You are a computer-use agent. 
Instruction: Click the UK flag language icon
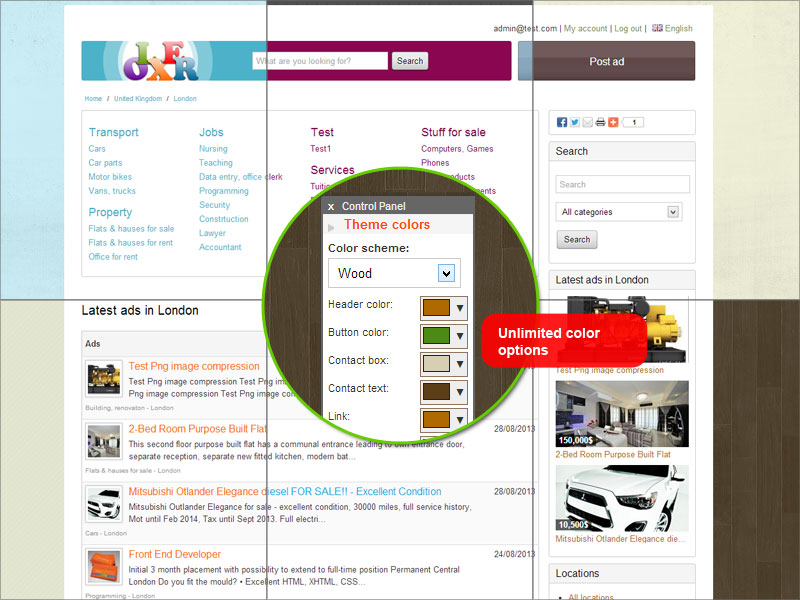(x=657, y=28)
